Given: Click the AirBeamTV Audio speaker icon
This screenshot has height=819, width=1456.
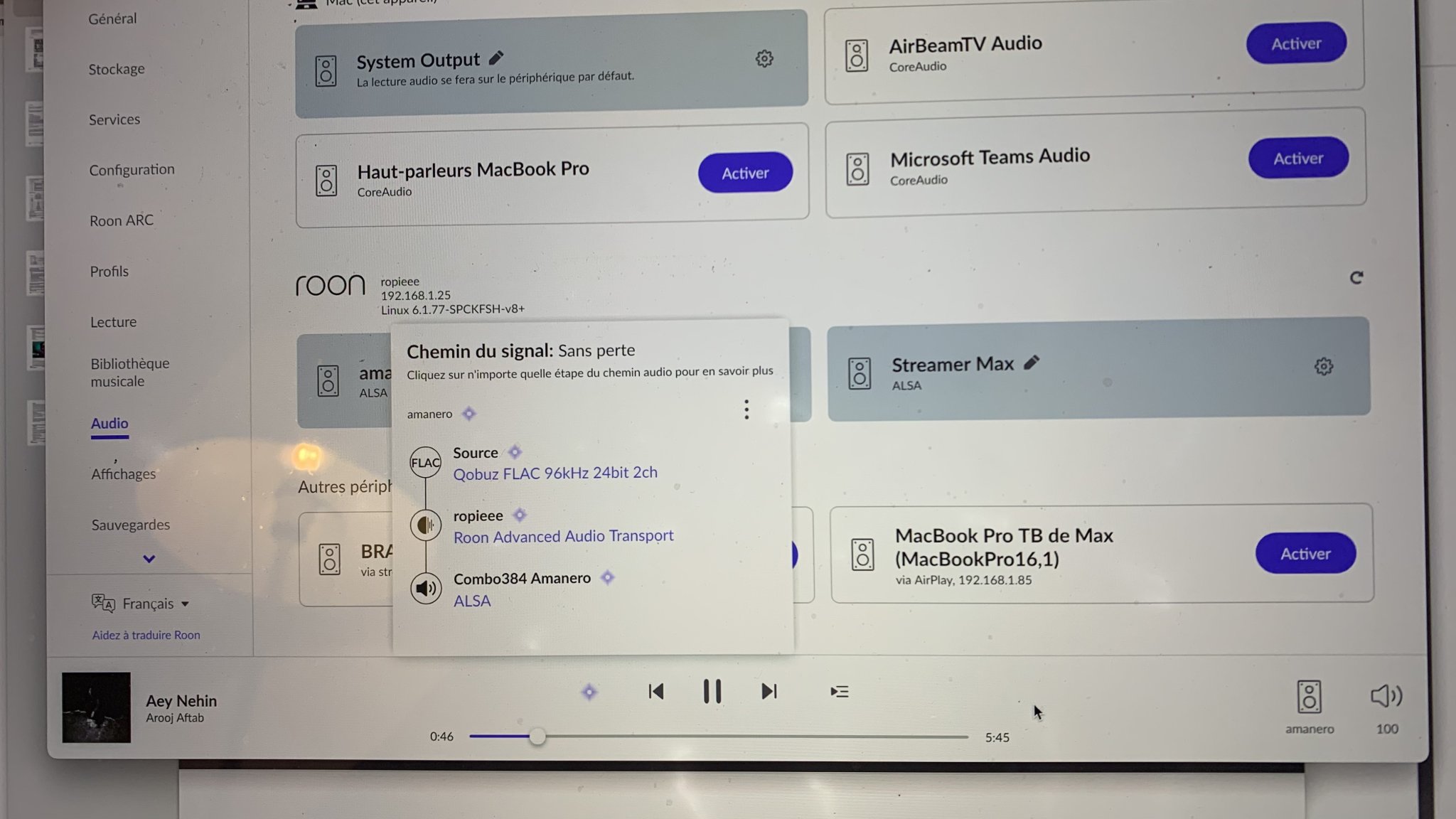Looking at the screenshot, I should click(x=857, y=55).
